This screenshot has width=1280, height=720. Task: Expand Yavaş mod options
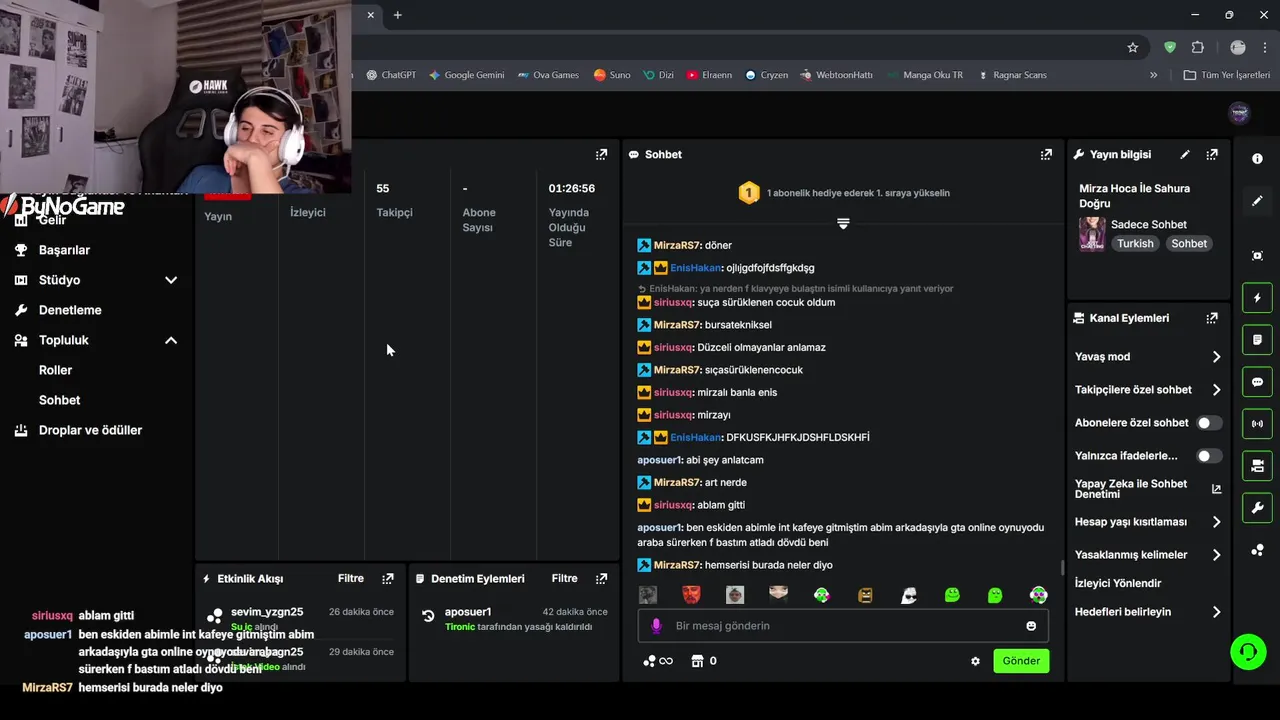[1216, 357]
